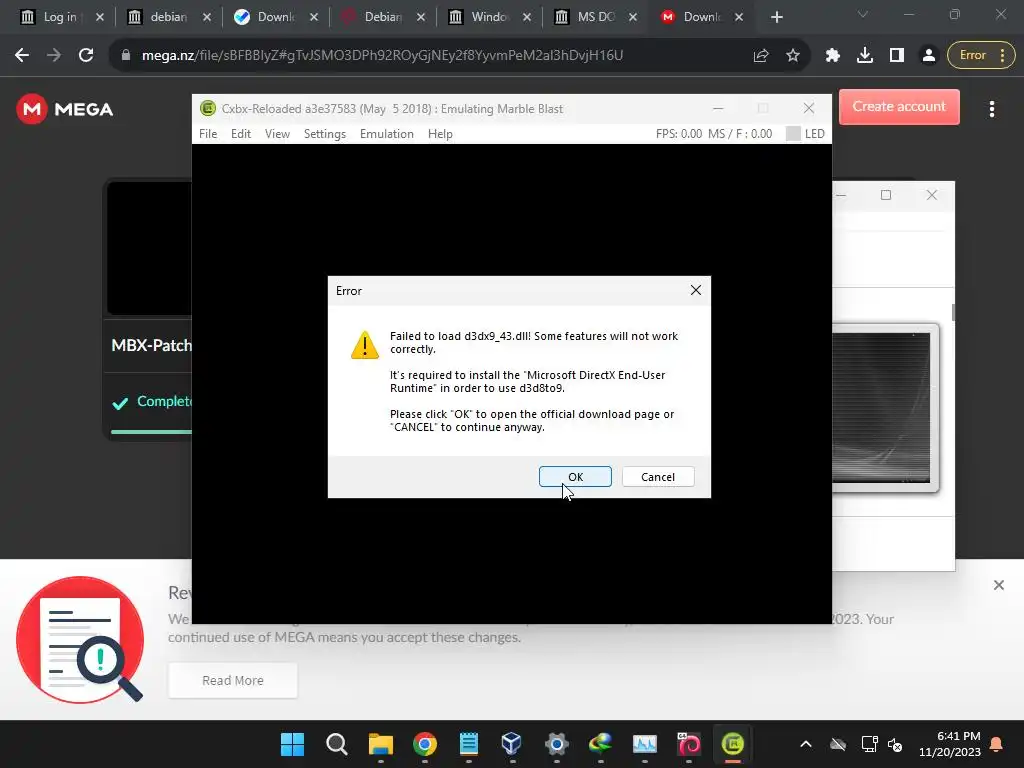This screenshot has width=1024, height=768.
Task: Open File Explorer from taskbar
Action: click(x=381, y=744)
